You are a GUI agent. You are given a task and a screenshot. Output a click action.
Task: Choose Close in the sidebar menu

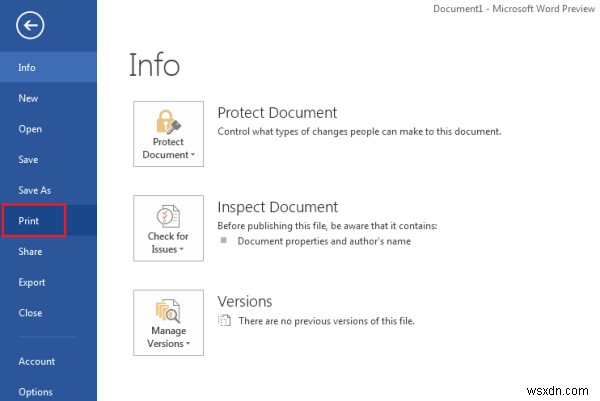click(x=48, y=313)
